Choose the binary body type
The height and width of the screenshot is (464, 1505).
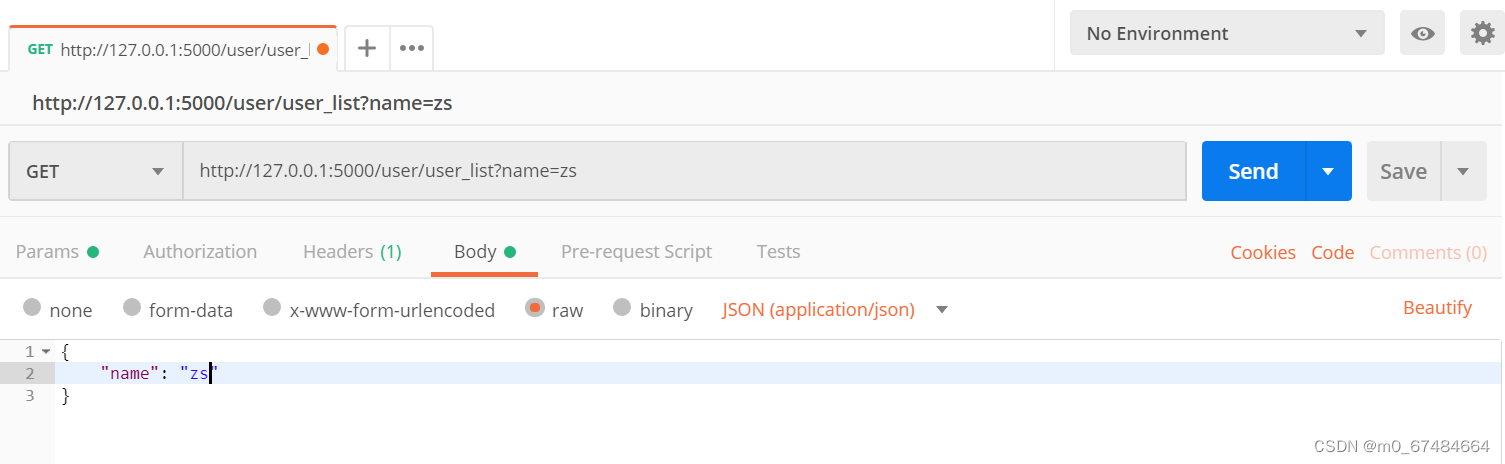[622, 308]
